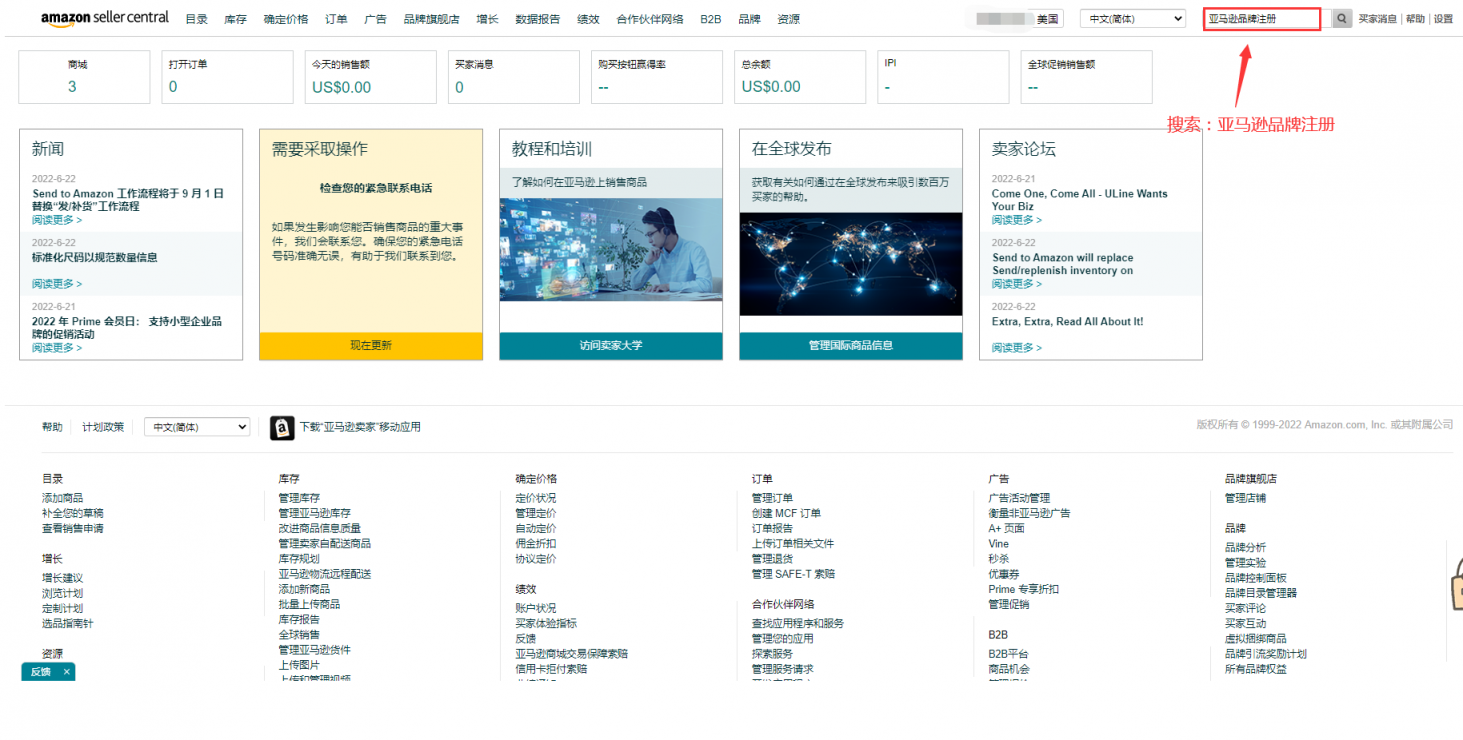Open the 资源 menu in top navigation
This screenshot has width=1463, height=740.
788,19
